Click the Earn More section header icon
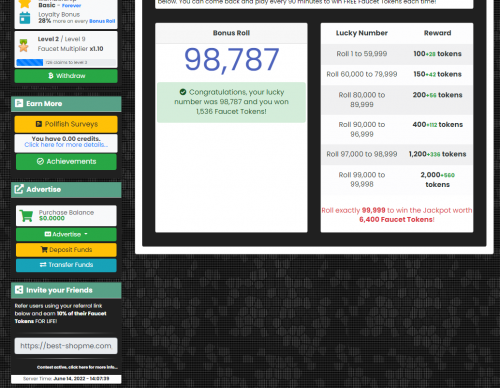The width and height of the screenshot is (500, 388). click(x=19, y=103)
